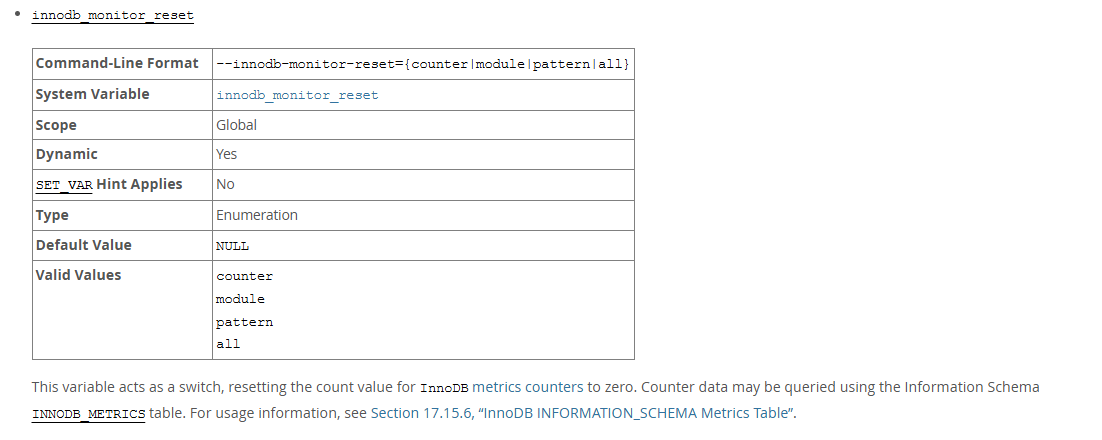1102x440 pixels.
Task: Go to the INNODB_METRICS table link
Action: (88, 413)
